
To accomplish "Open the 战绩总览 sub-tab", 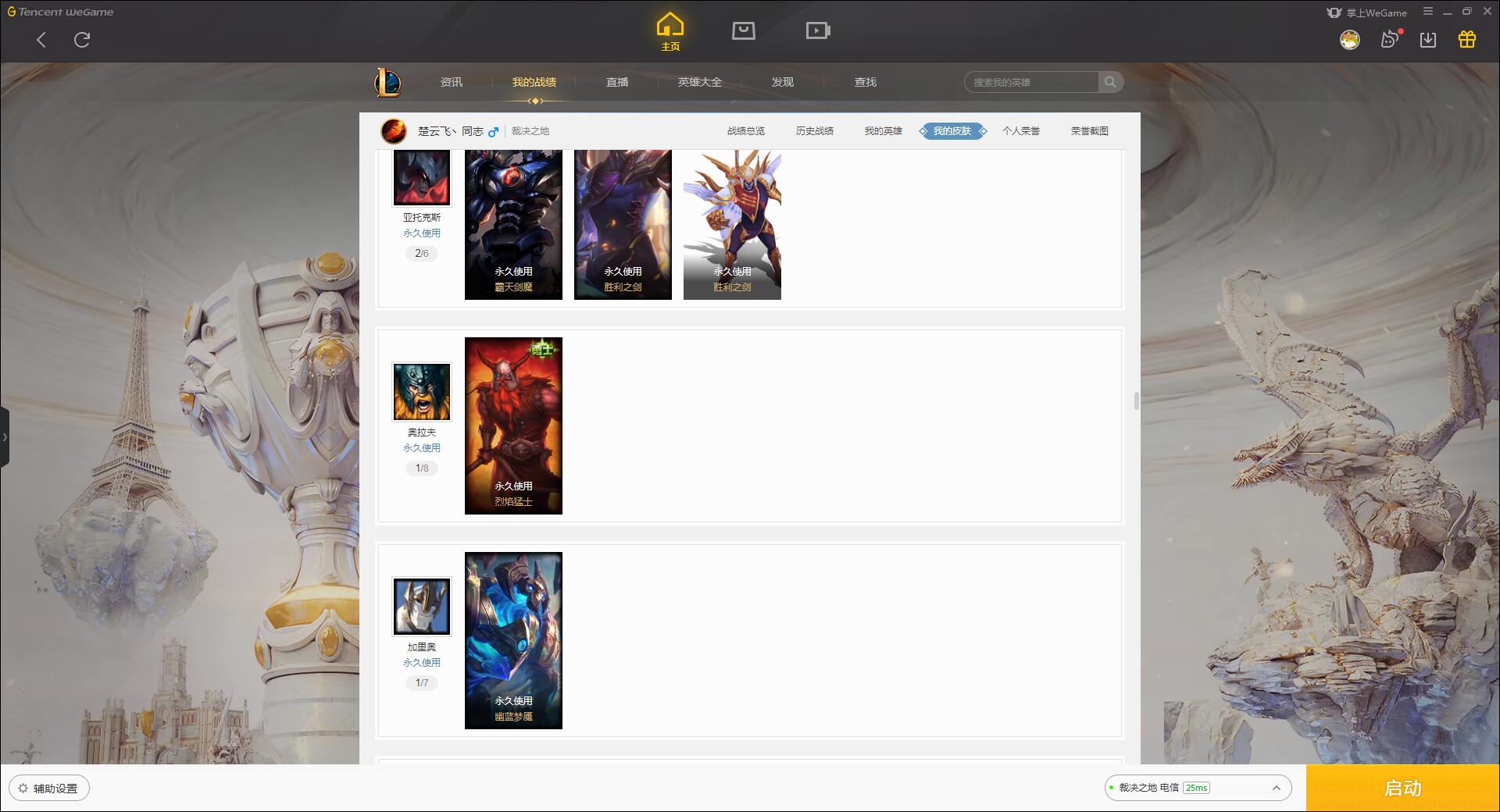I will pos(746,131).
